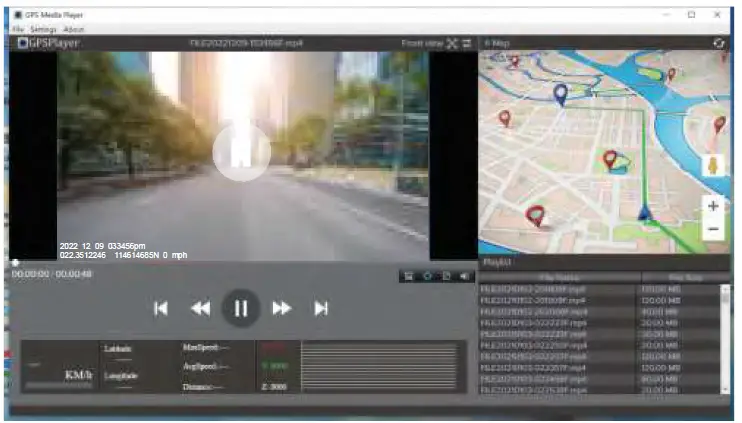Click the document icon below the video
The image size is (742, 423).
[446, 276]
